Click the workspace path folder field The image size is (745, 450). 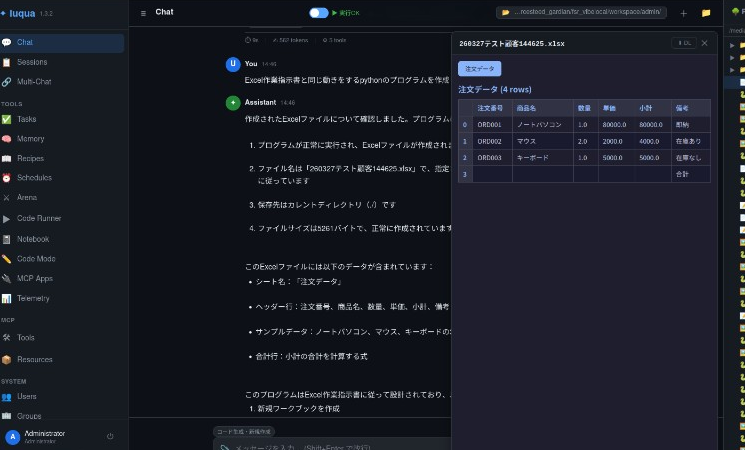581,12
